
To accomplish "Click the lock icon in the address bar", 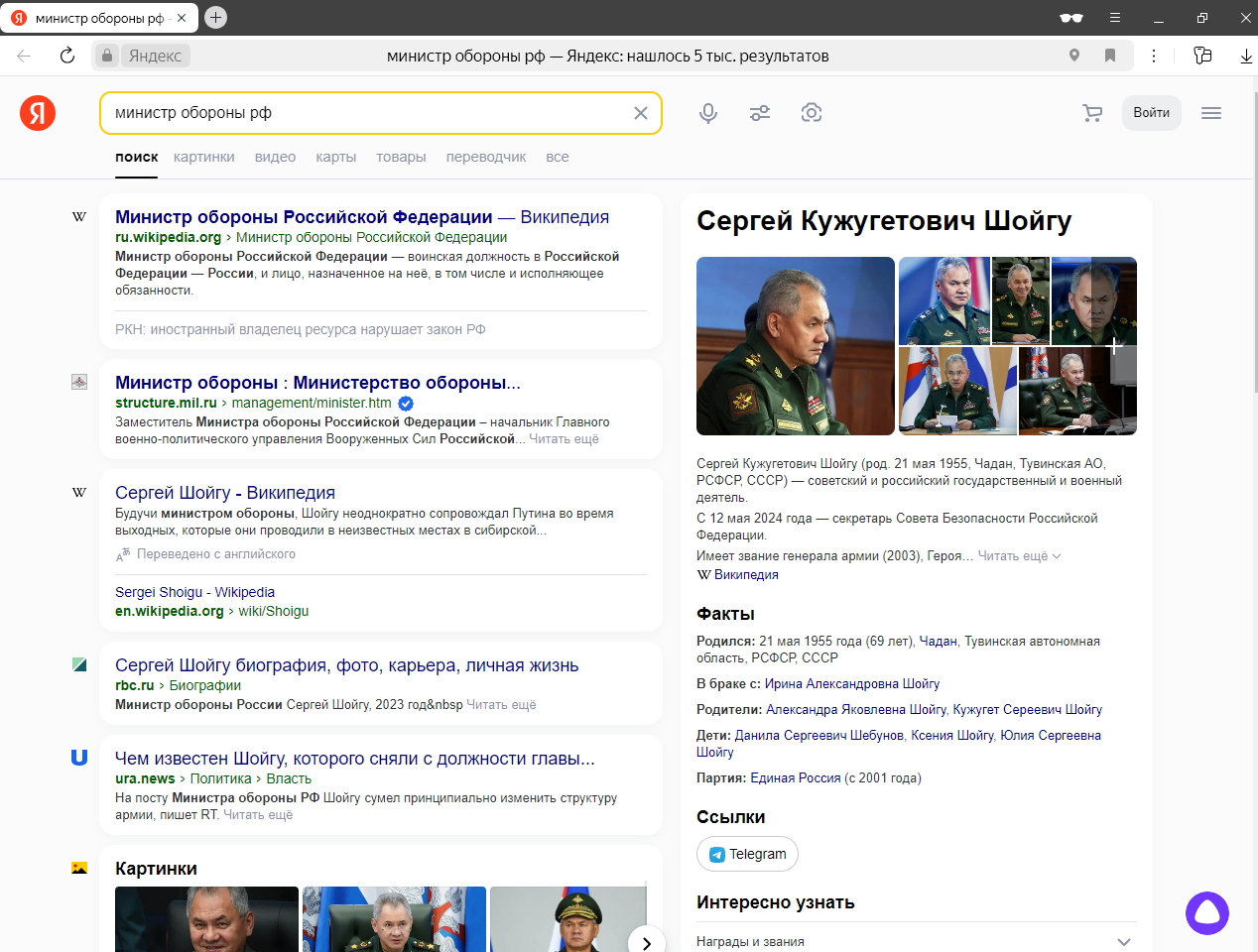I will pos(107,56).
